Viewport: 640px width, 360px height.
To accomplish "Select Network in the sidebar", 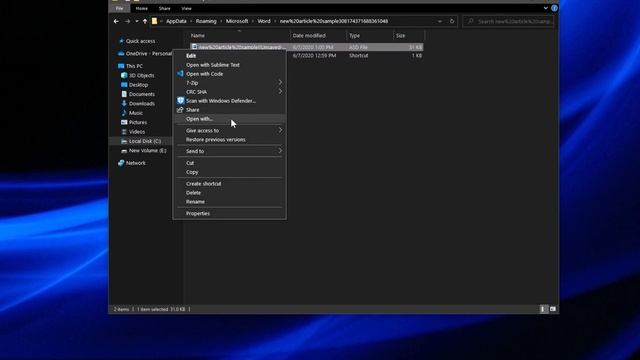I will pos(136,163).
